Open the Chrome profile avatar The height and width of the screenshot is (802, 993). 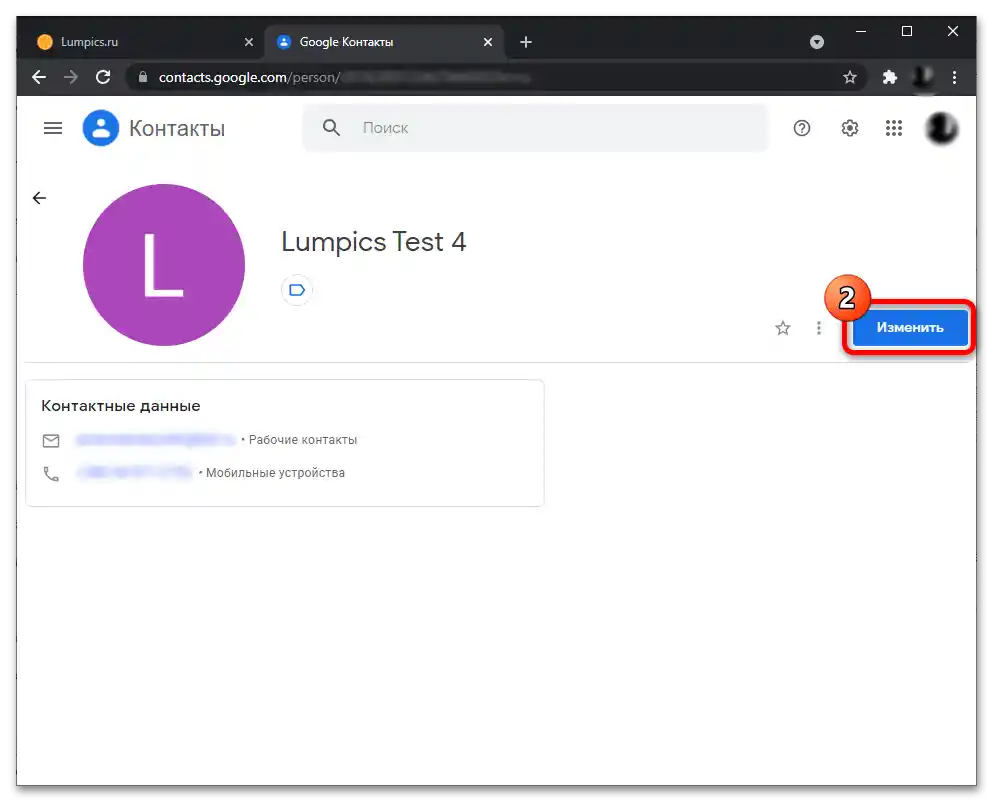(x=923, y=77)
